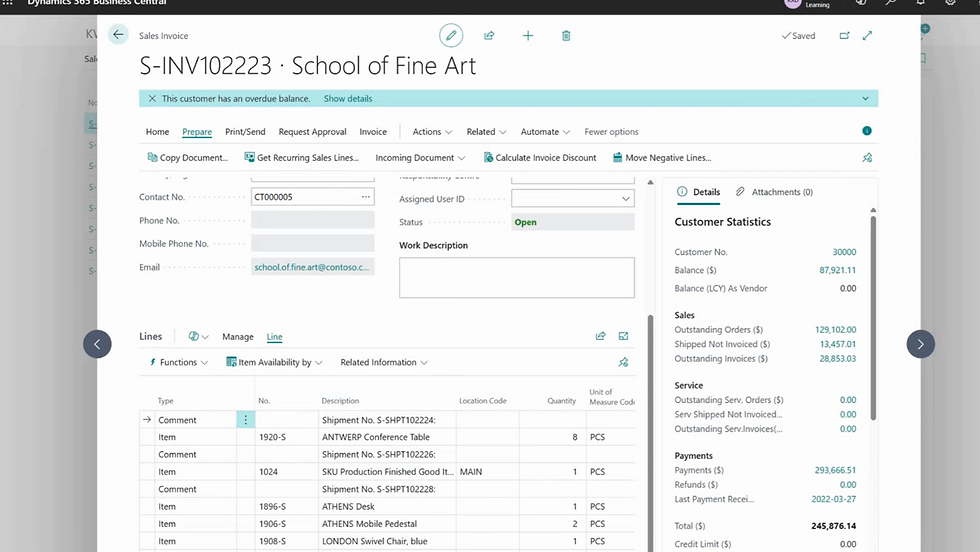Open Assigned User ID dropdown
The width and height of the screenshot is (980, 552).
coord(626,199)
